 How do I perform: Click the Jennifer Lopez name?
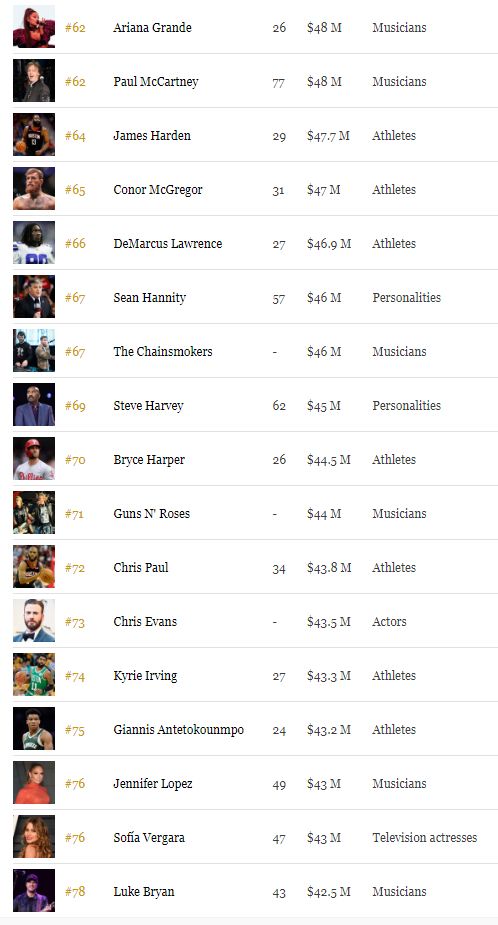(x=153, y=784)
